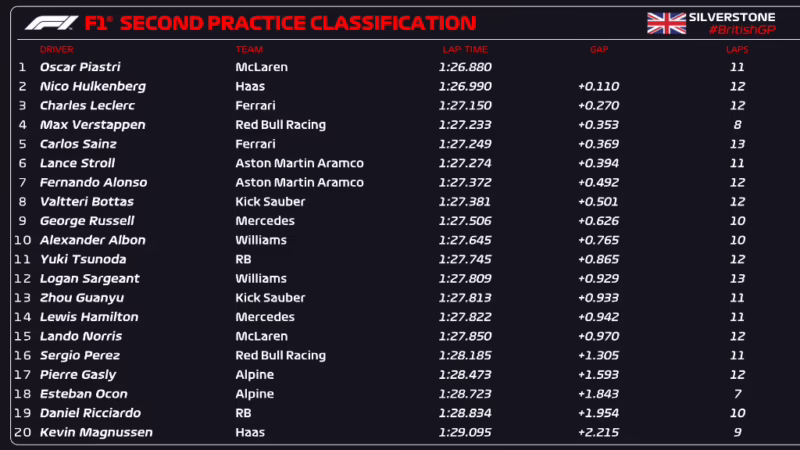Select the DRIVER column header
The height and width of the screenshot is (450, 800).
(x=56, y=49)
